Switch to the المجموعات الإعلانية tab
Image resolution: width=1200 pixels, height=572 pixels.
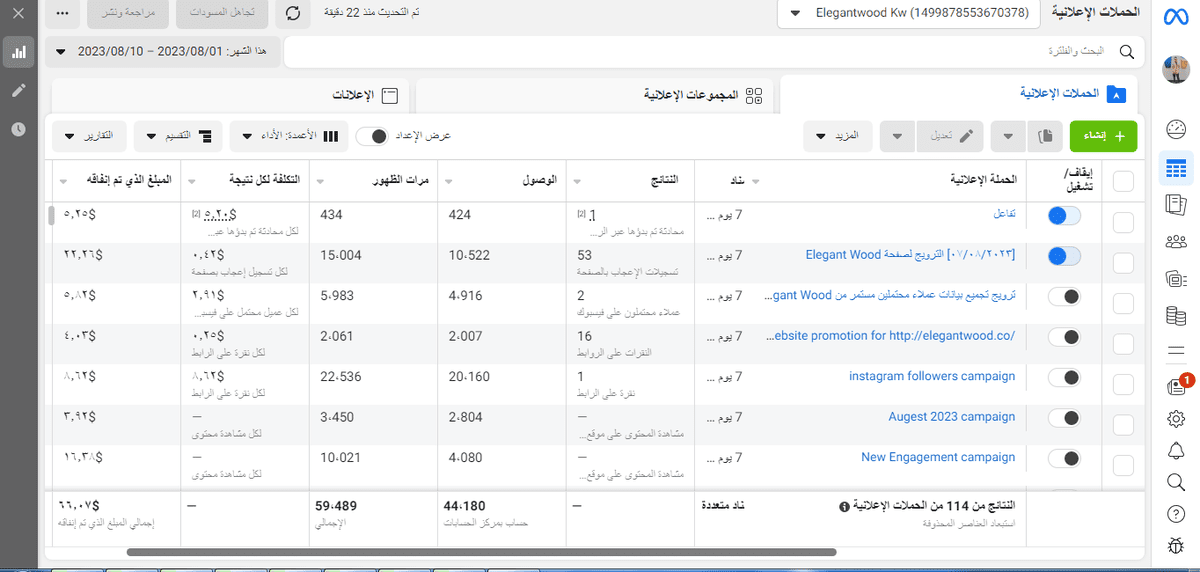tap(596, 96)
